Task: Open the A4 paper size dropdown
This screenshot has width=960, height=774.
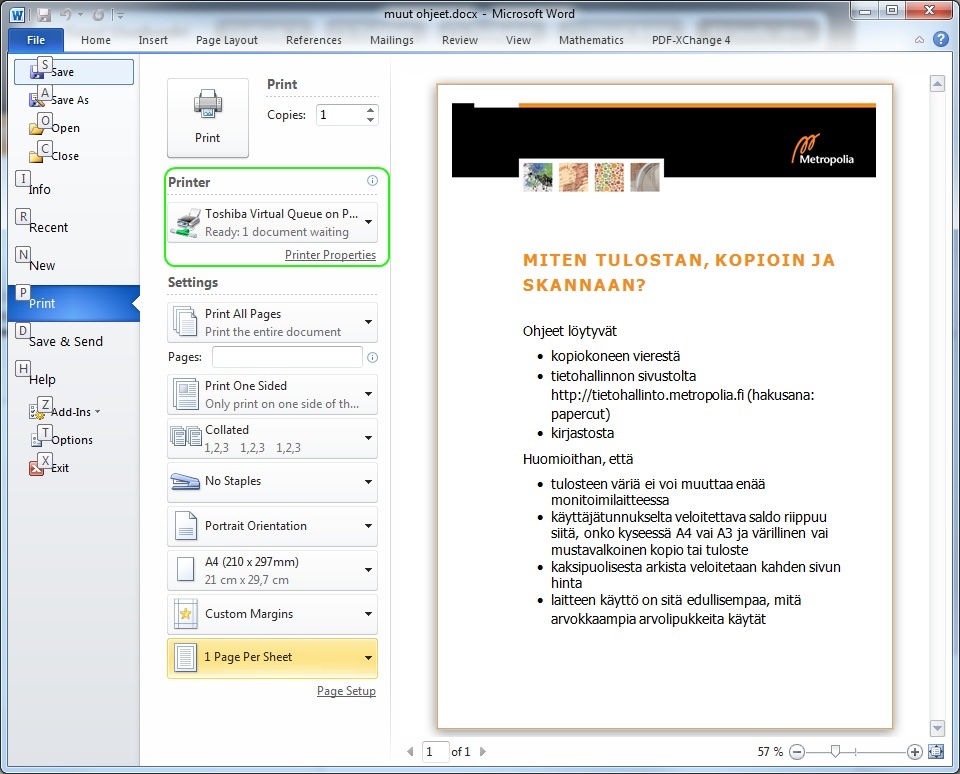Action: (x=272, y=570)
